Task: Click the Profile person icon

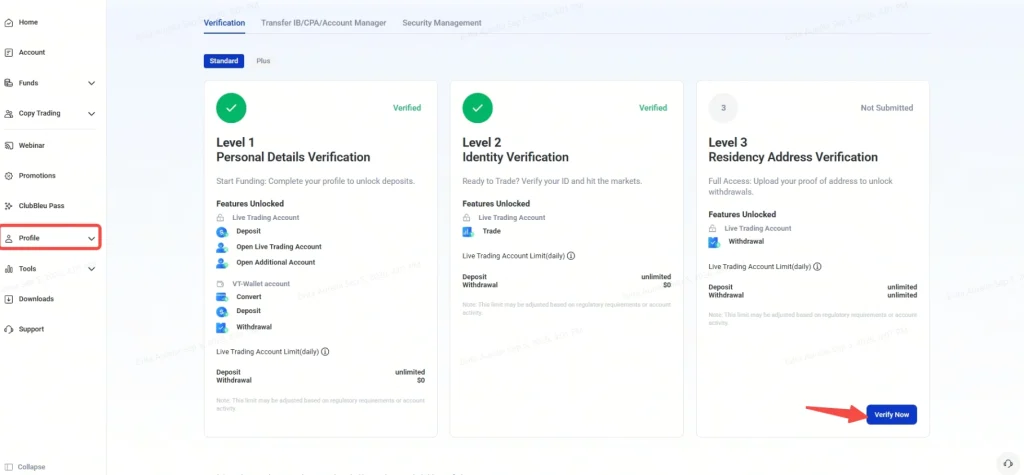Action: tap(8, 238)
